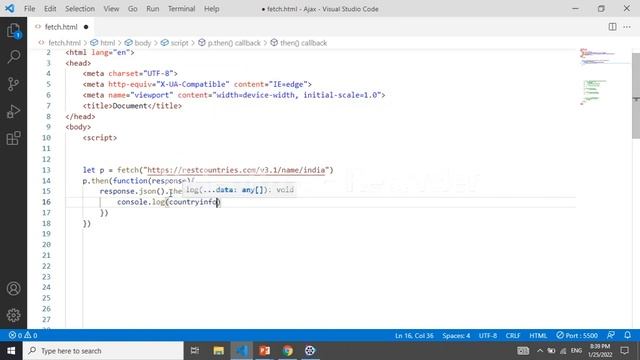The image size is (640, 360).
Task: Open the View menu
Action: pos(111,9)
